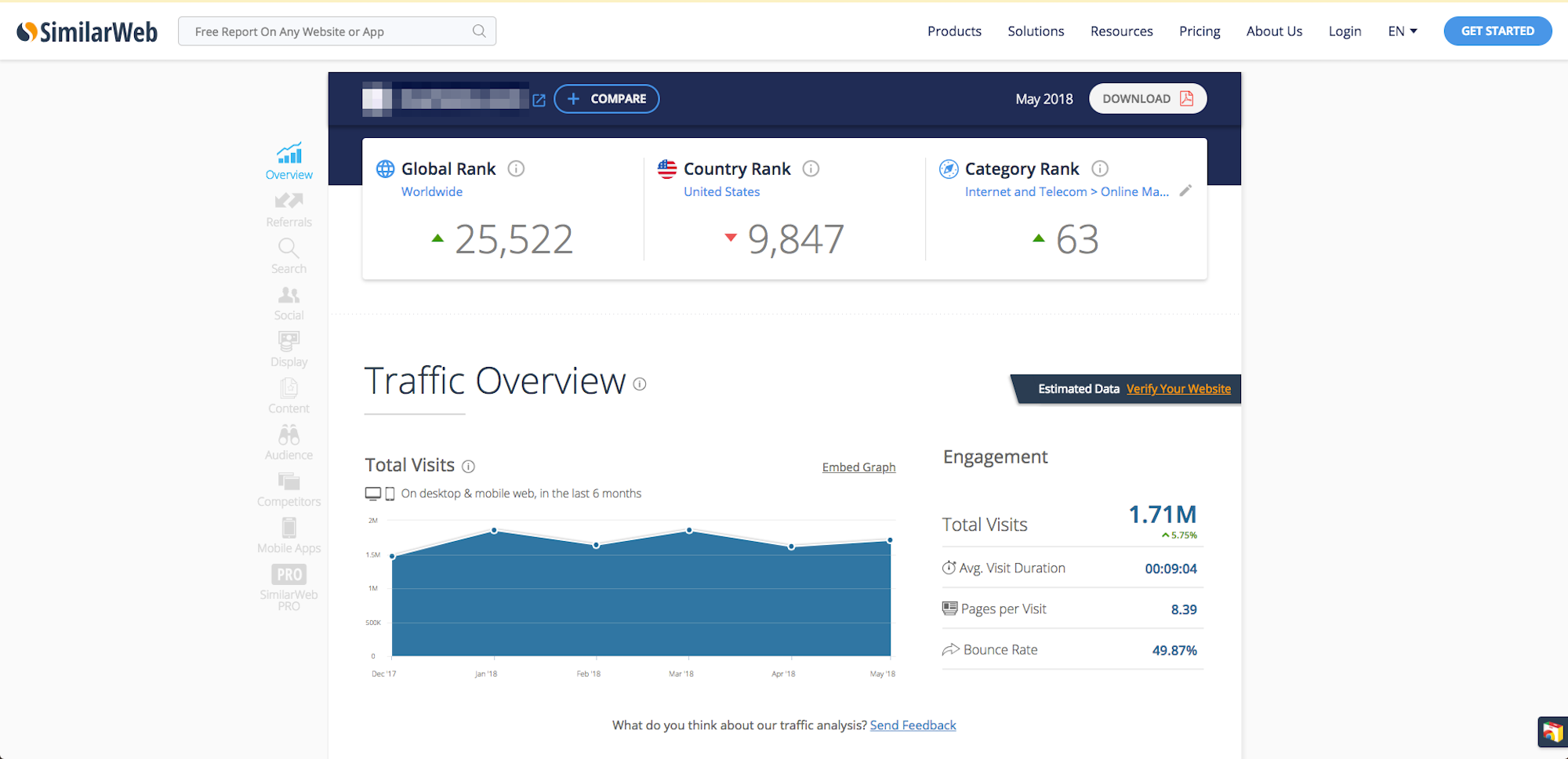Click the Country Rank info icon
This screenshot has width=1568, height=759.
(811, 169)
